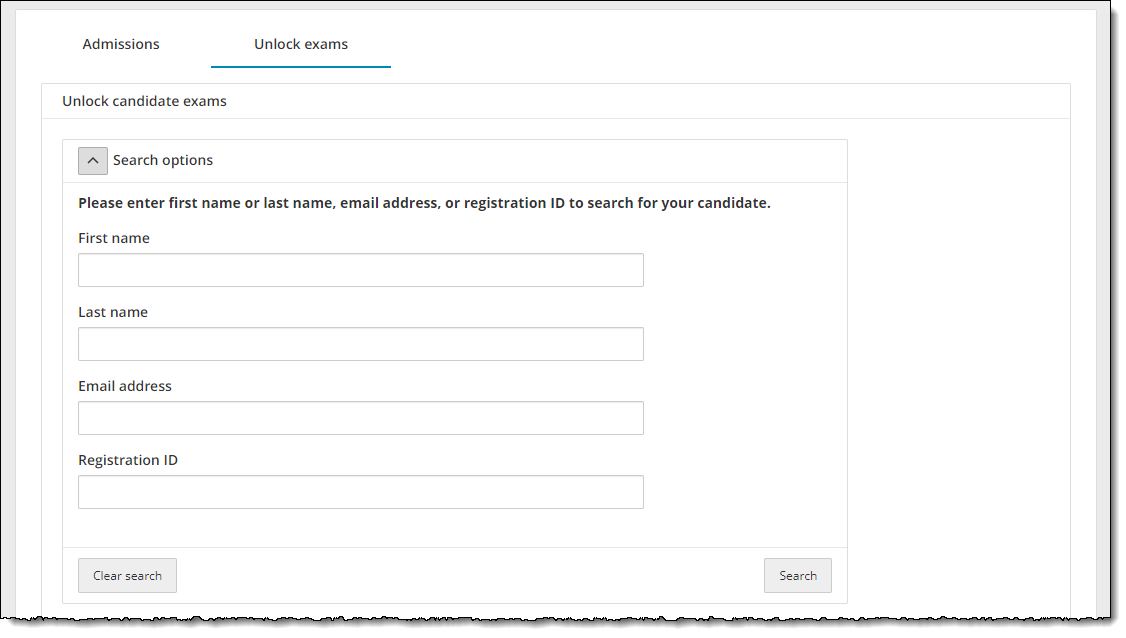1126x638 pixels.
Task: Click the "Email address" field label
Action: [125, 386]
